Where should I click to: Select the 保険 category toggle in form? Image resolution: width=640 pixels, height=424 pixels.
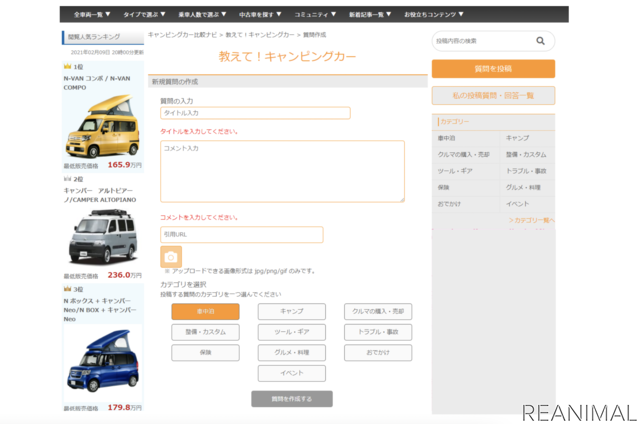[x=205, y=353]
